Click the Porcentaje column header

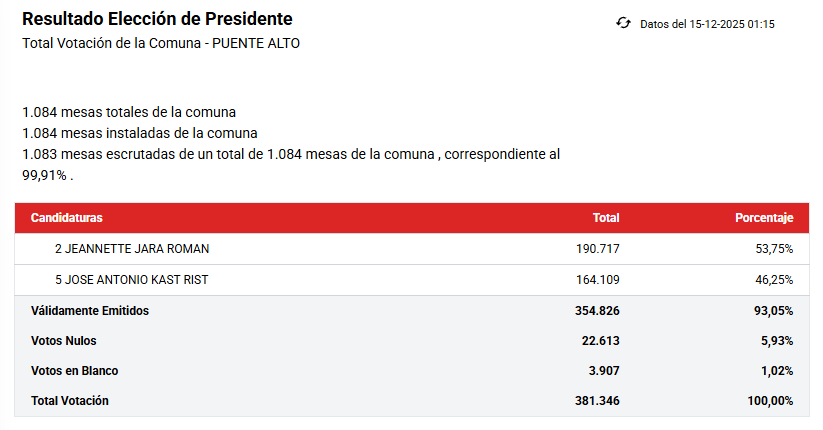click(x=764, y=218)
